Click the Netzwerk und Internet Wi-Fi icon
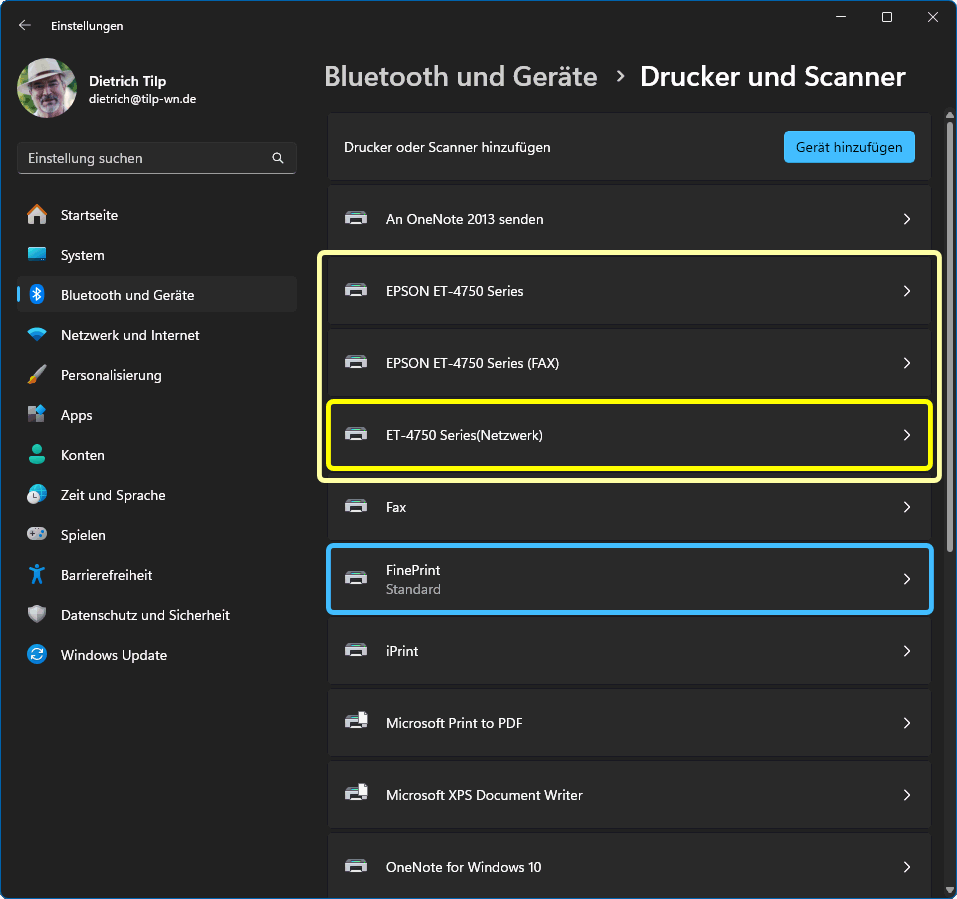 pyautogui.click(x=37, y=335)
